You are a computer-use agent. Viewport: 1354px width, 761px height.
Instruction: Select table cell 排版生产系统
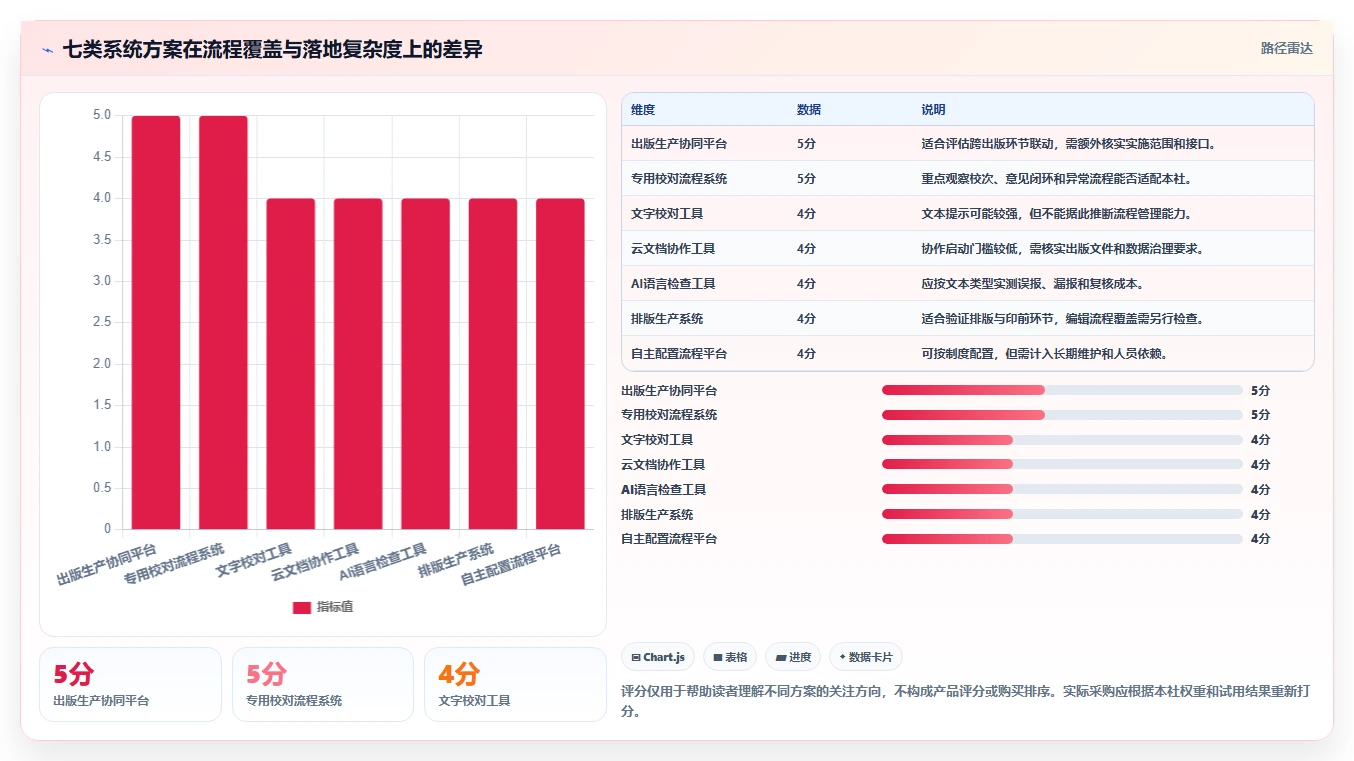pos(667,319)
